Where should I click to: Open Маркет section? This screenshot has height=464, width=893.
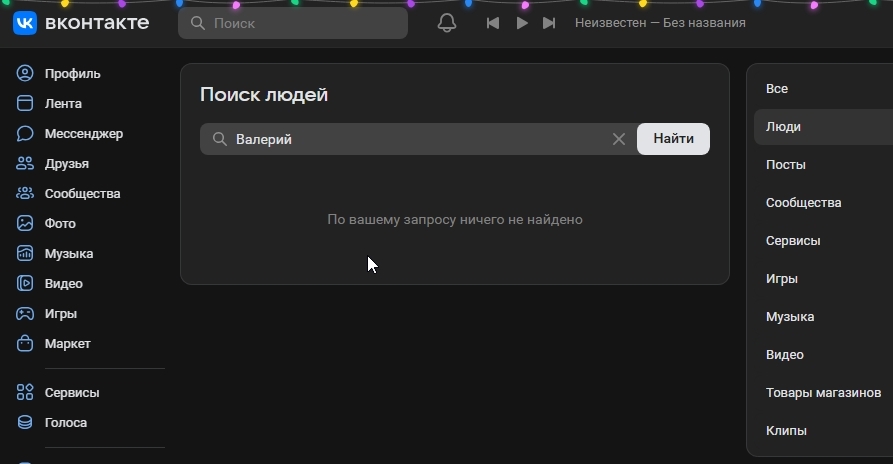(x=67, y=344)
